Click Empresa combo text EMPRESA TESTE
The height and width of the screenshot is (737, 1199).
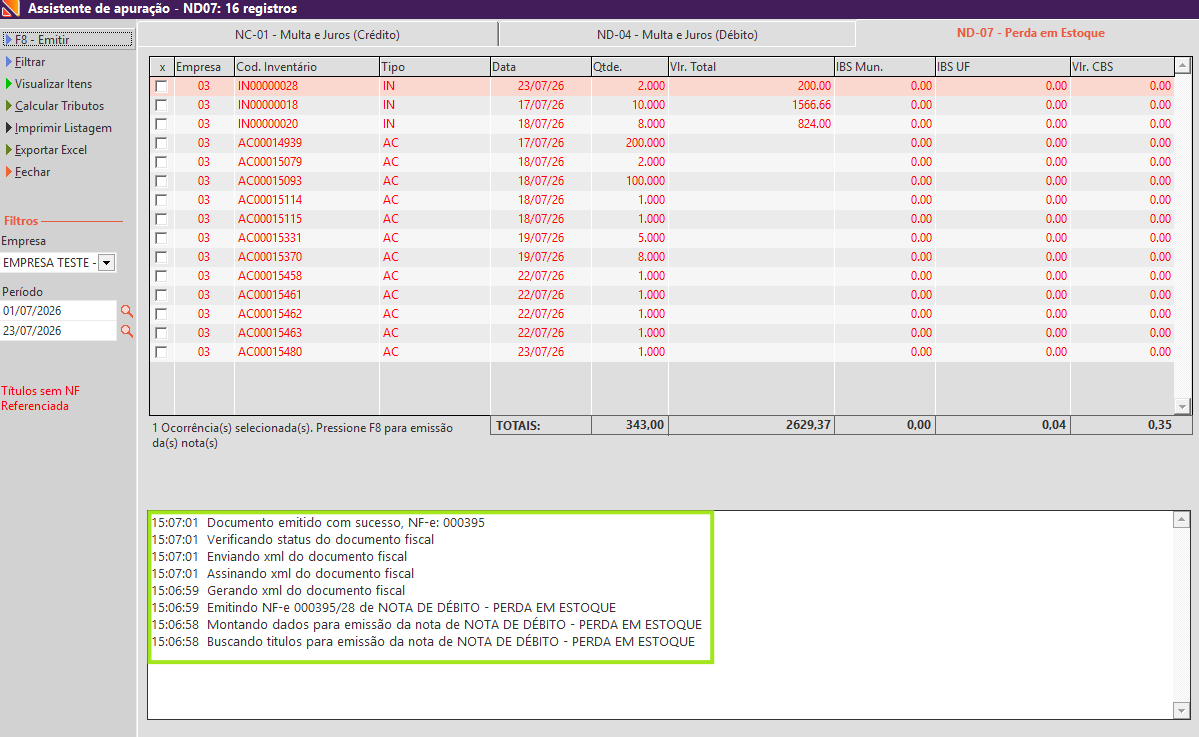[x=50, y=263]
